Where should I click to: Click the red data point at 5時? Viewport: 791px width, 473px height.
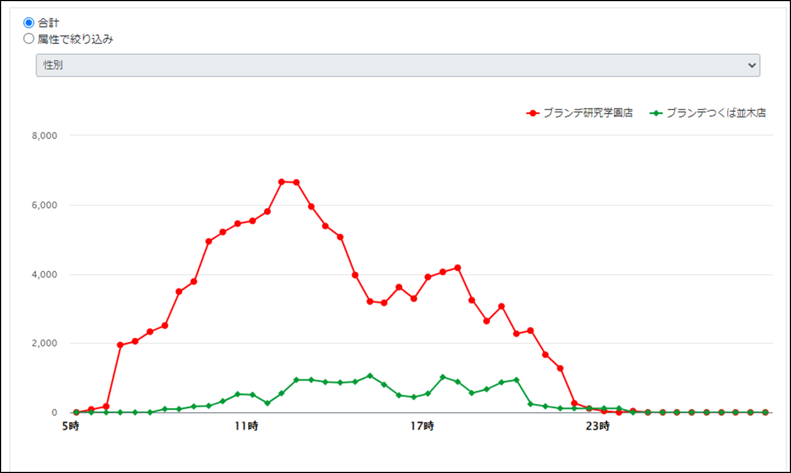pos(77,412)
